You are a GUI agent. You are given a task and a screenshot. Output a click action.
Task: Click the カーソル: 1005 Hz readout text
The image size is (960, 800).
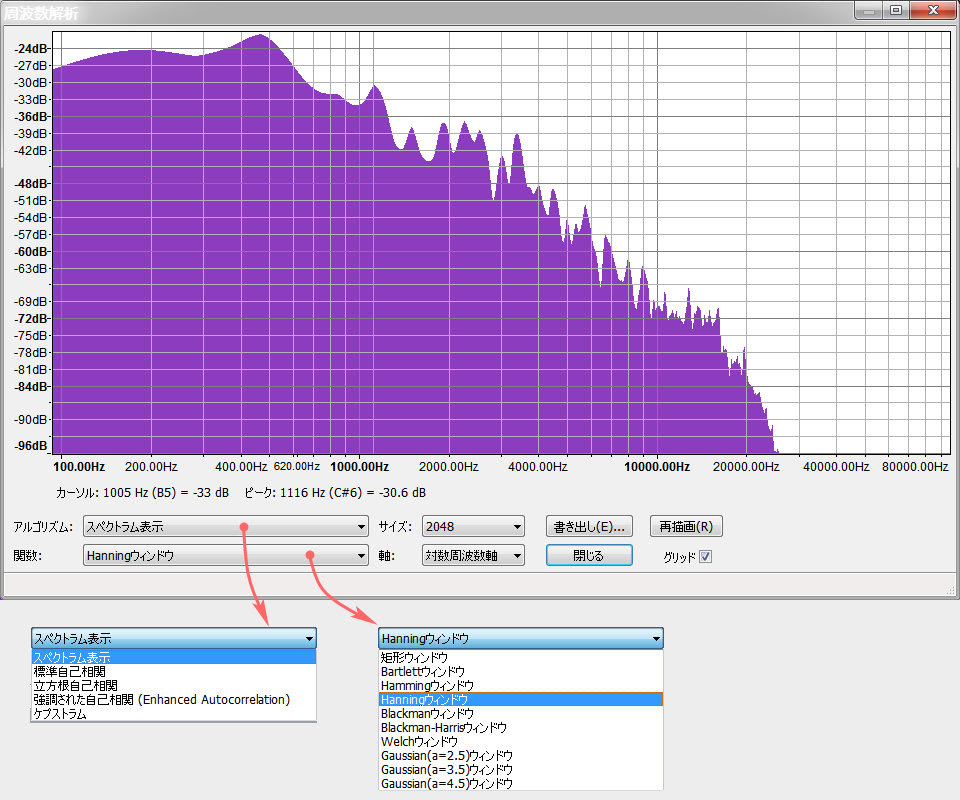142,493
